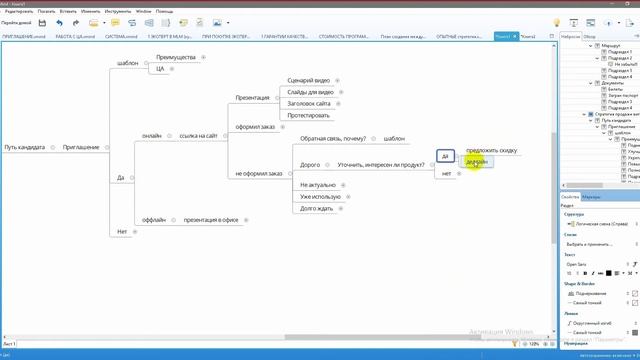Switch to the Маркеры panel tab
The width and height of the screenshot is (640, 360).
591,197
